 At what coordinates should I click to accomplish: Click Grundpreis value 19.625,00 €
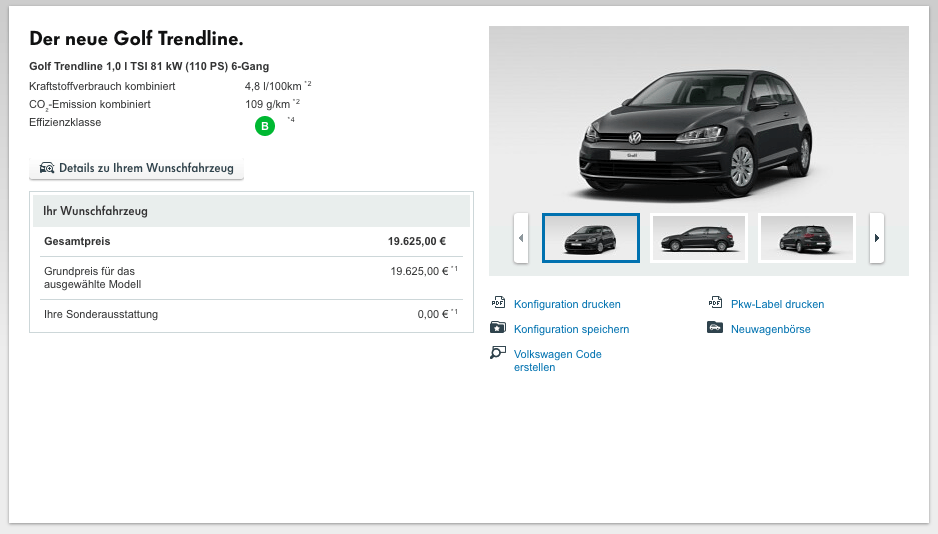coord(419,271)
